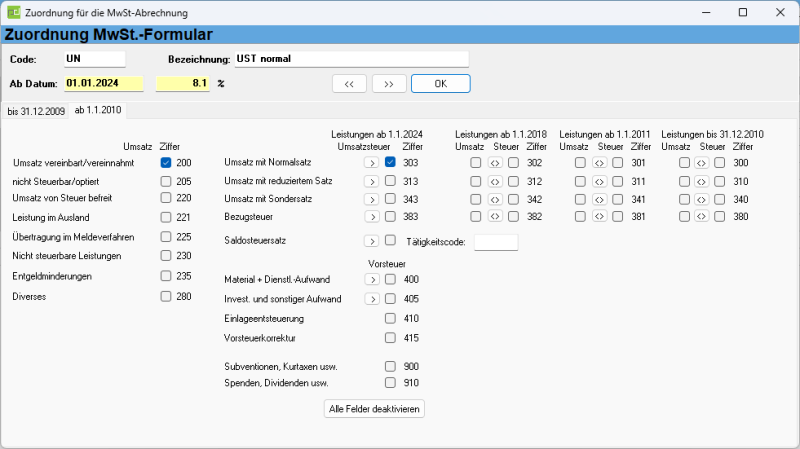The height and width of the screenshot is (449, 800).
Task: Click the arrow button for Saldosteuersatz
Action: click(371, 241)
